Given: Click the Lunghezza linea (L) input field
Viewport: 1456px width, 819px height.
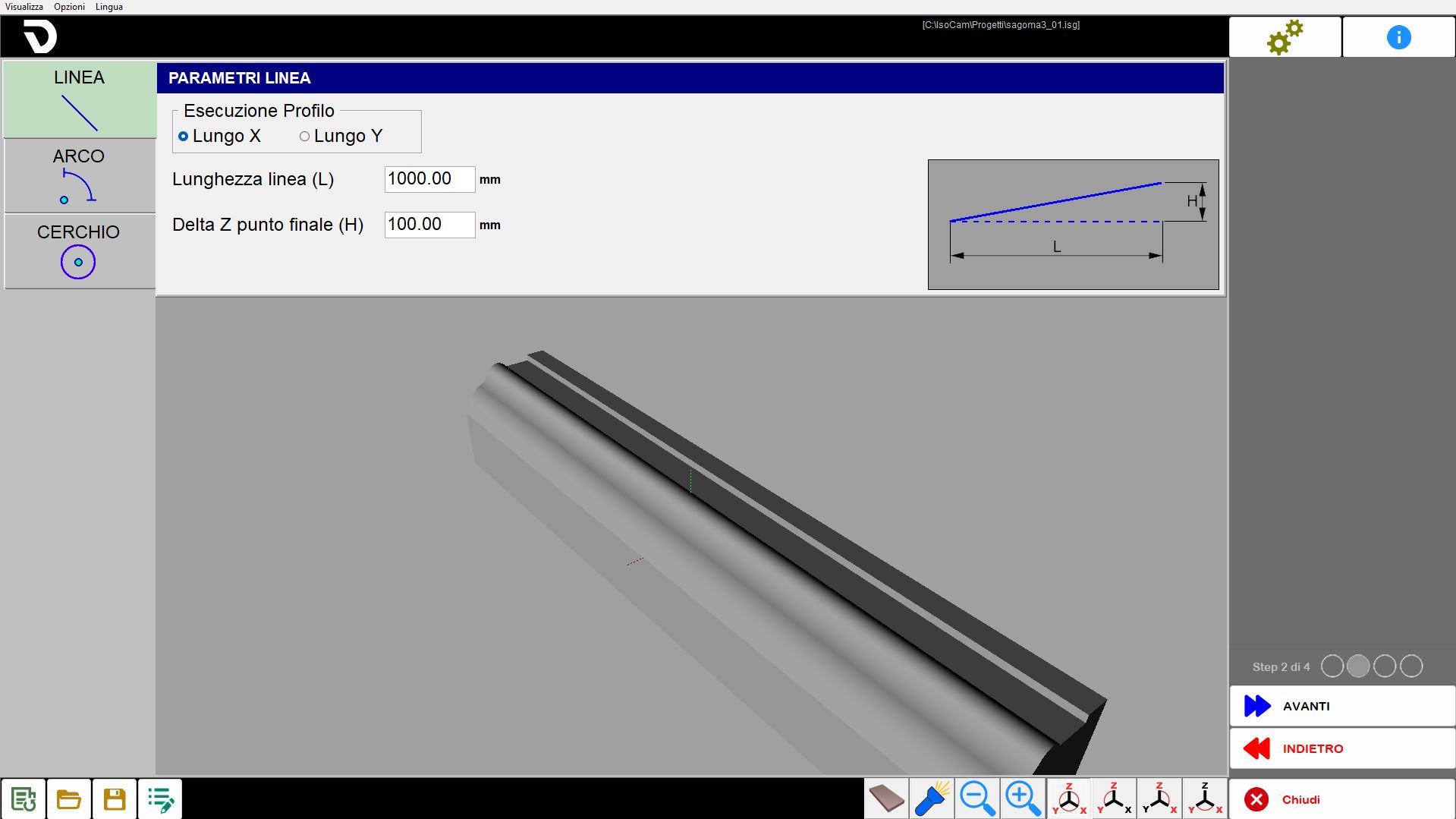Looking at the screenshot, I should tap(429, 179).
